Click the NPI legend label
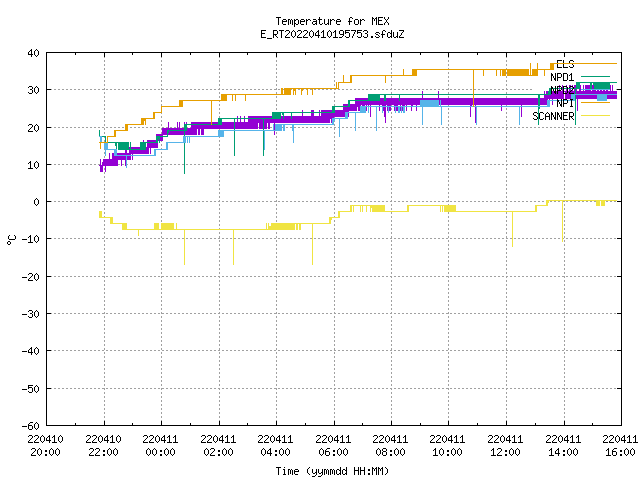 565,103
